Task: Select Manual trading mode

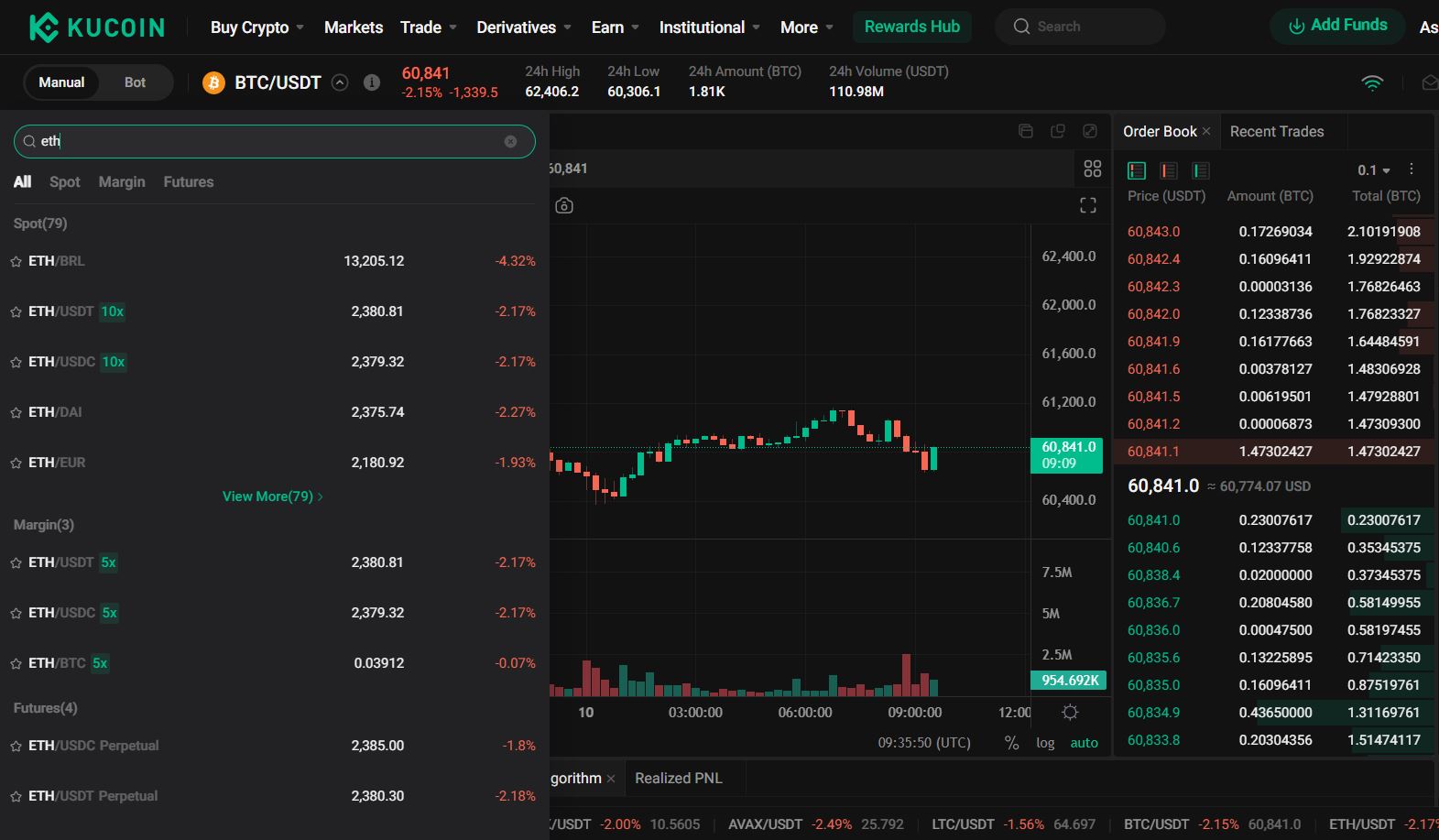Action: pos(61,82)
